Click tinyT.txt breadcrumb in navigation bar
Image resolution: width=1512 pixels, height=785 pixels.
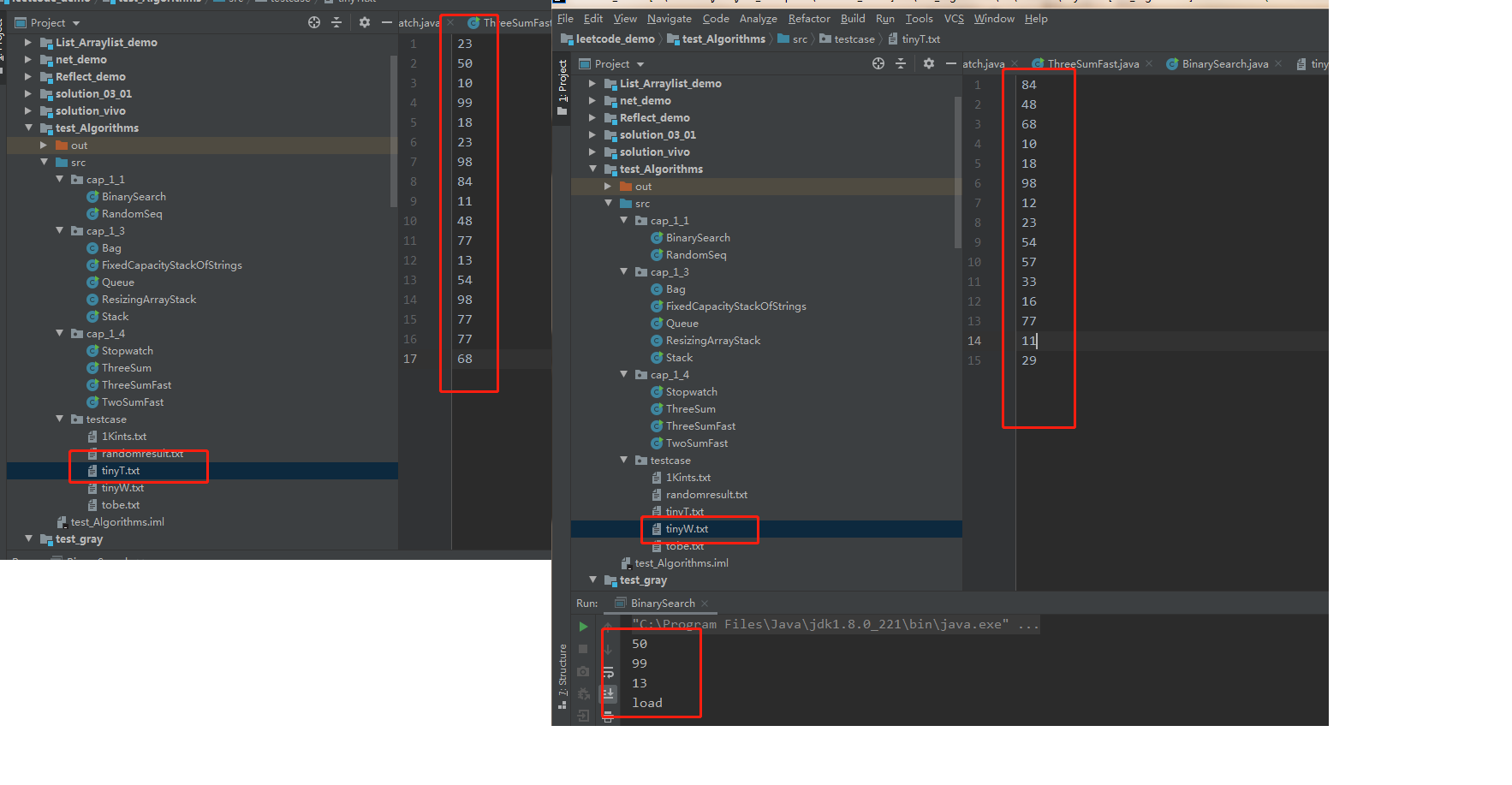[914, 39]
